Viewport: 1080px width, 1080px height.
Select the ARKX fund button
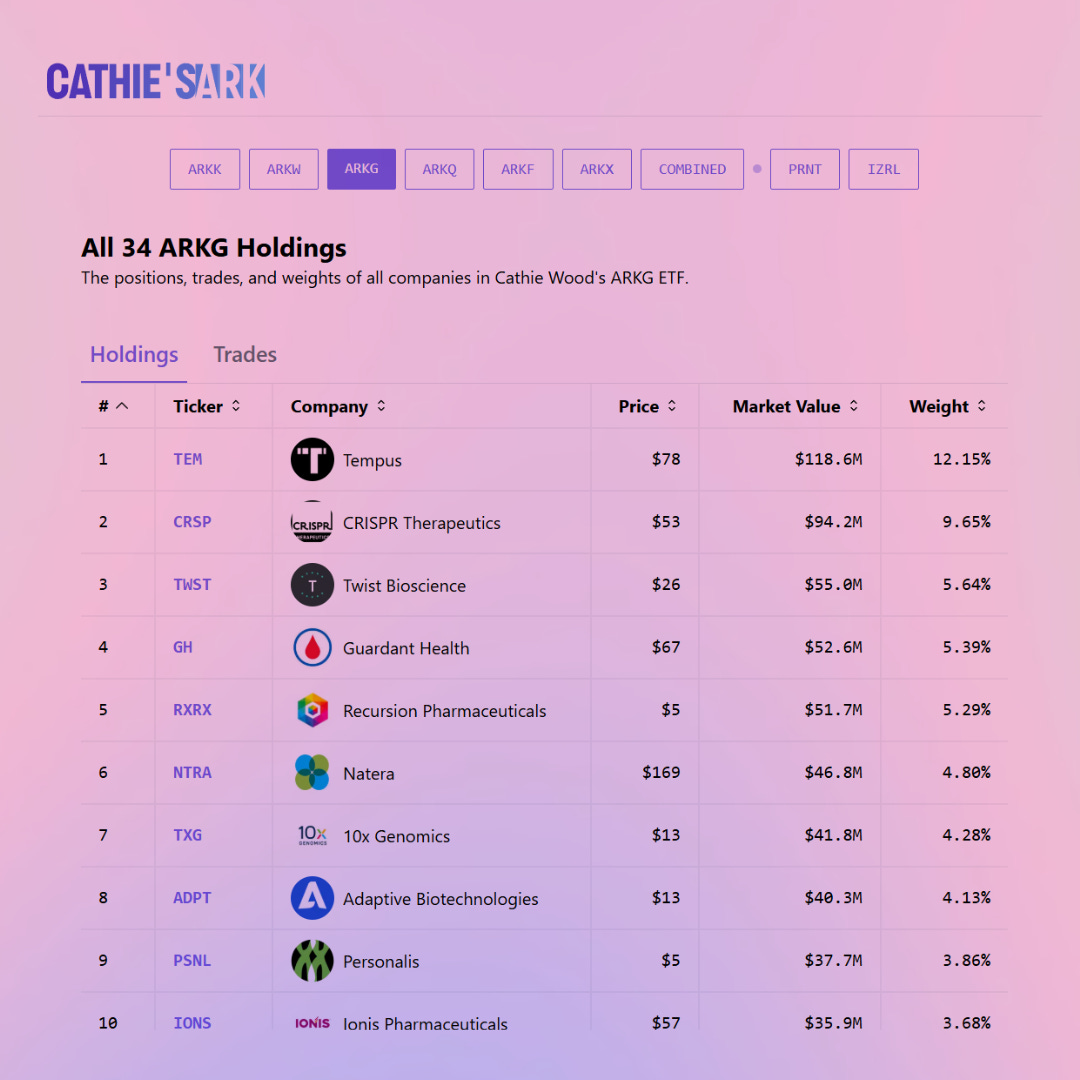point(596,169)
